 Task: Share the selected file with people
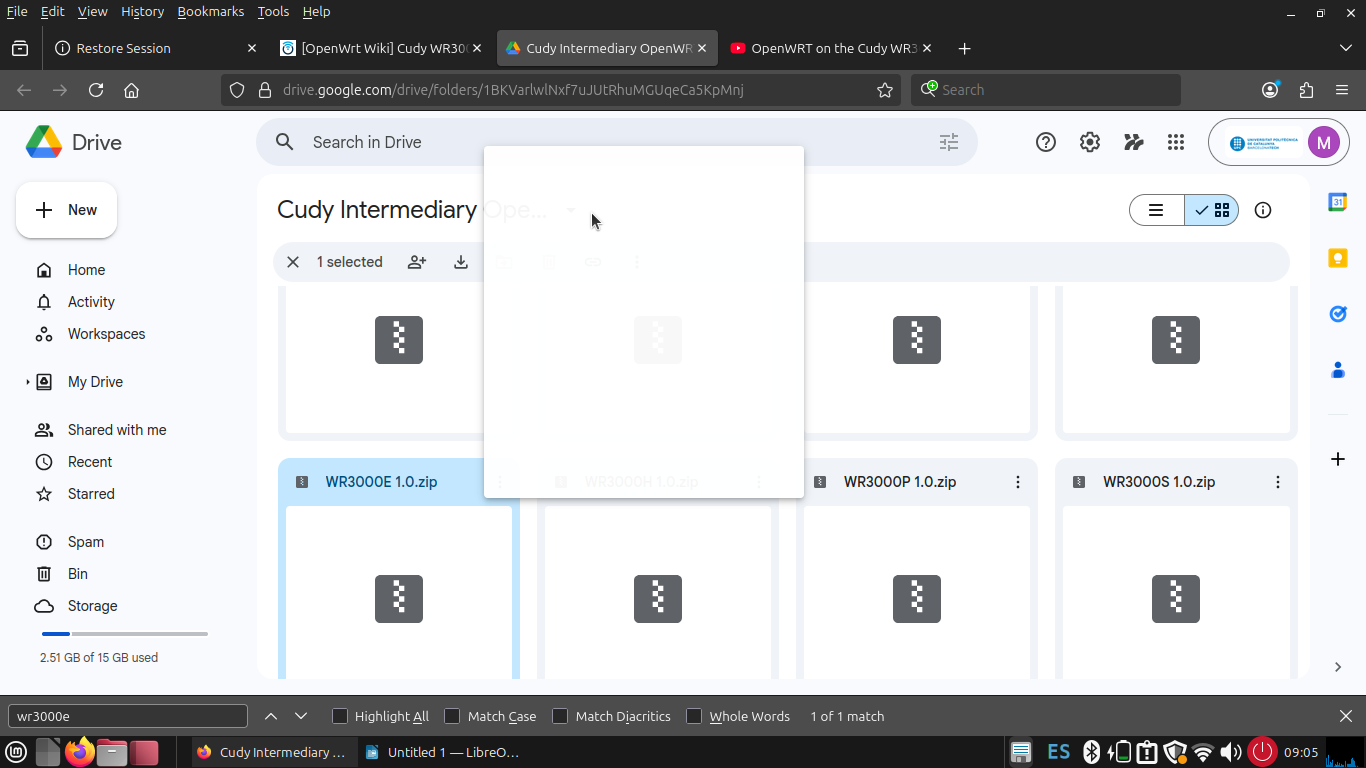417,262
